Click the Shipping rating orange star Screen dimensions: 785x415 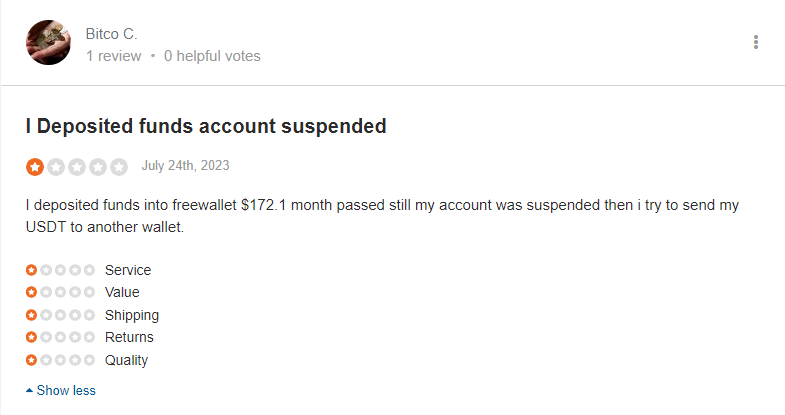click(x=32, y=315)
